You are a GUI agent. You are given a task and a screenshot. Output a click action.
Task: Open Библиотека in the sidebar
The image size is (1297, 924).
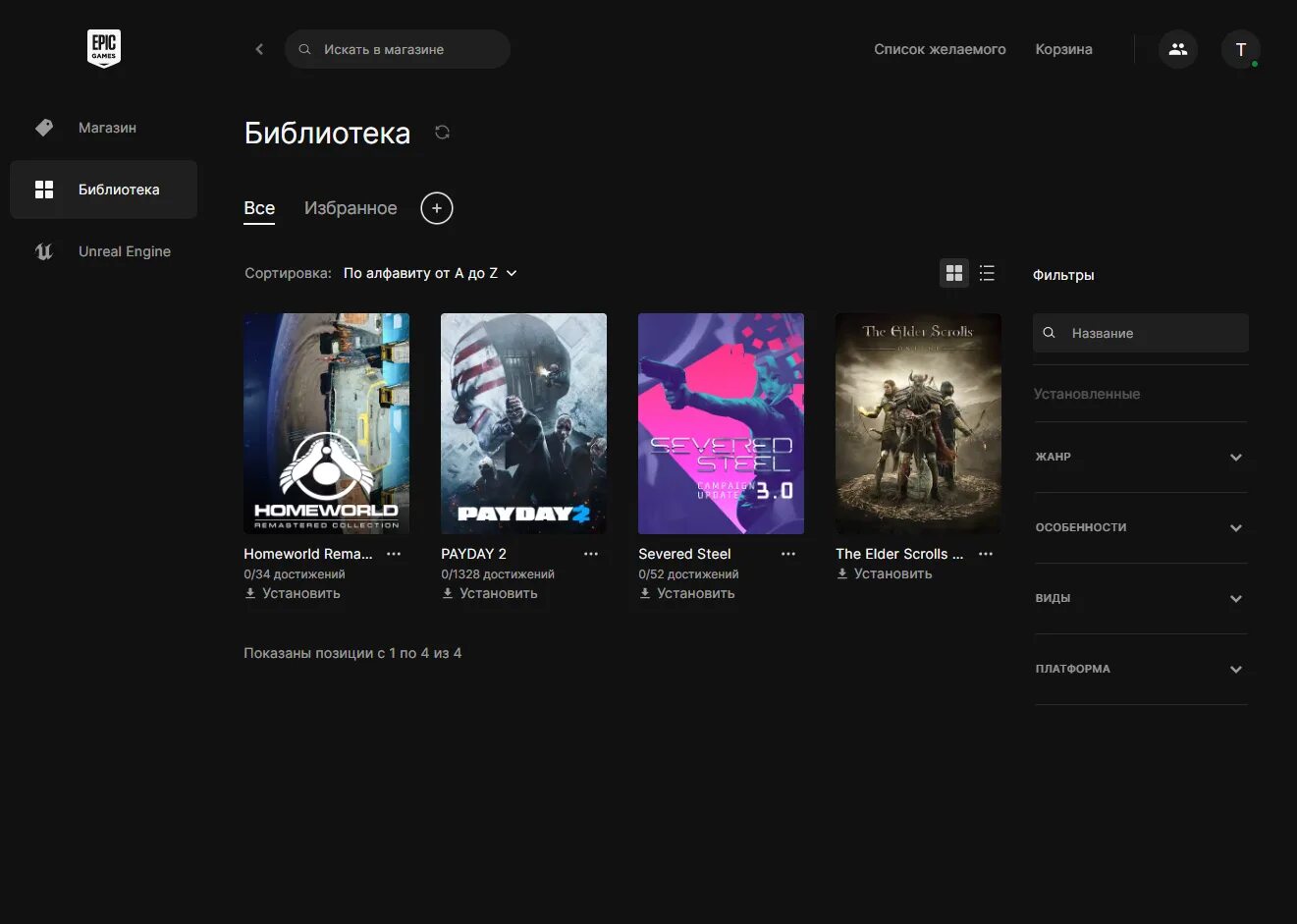[104, 190]
